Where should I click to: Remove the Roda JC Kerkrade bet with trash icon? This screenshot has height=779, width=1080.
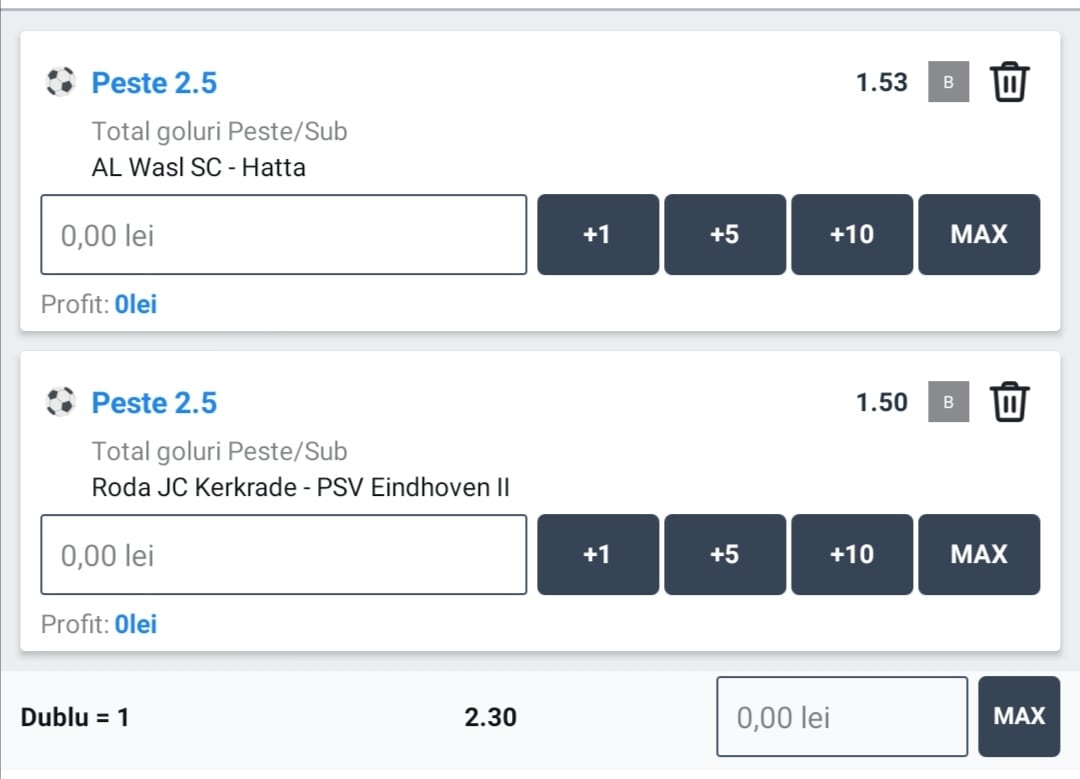pyautogui.click(x=1009, y=402)
